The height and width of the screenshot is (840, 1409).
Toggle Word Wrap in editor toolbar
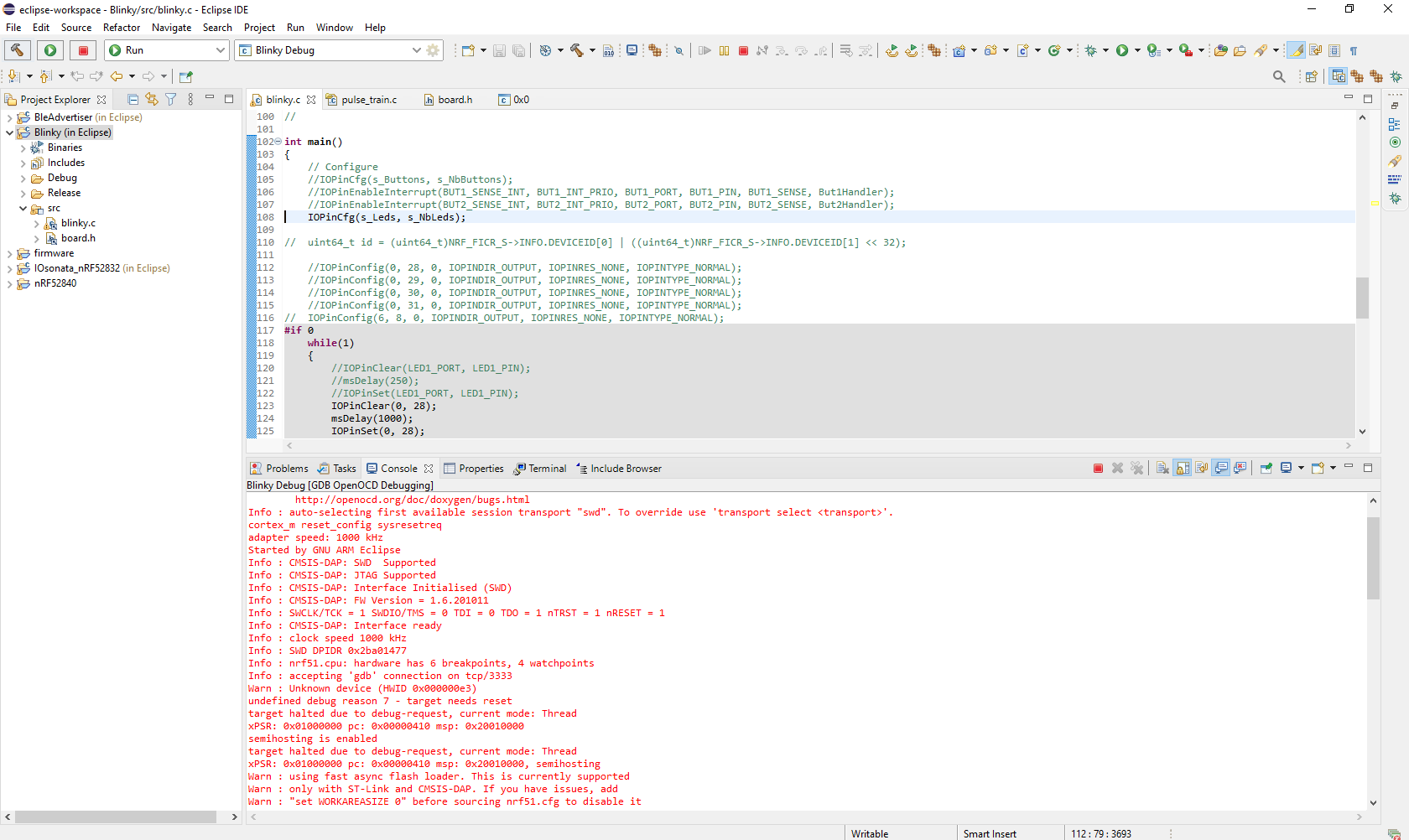point(1315,50)
